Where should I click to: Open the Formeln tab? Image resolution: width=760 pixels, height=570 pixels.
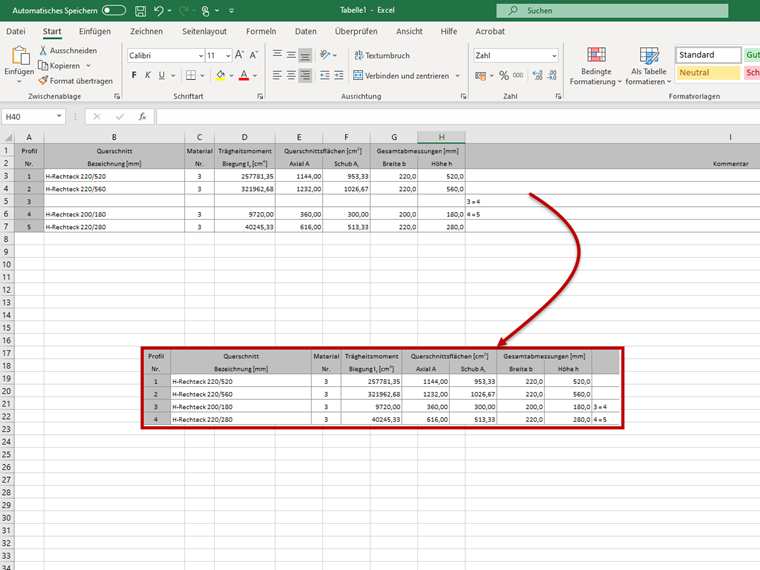click(261, 31)
